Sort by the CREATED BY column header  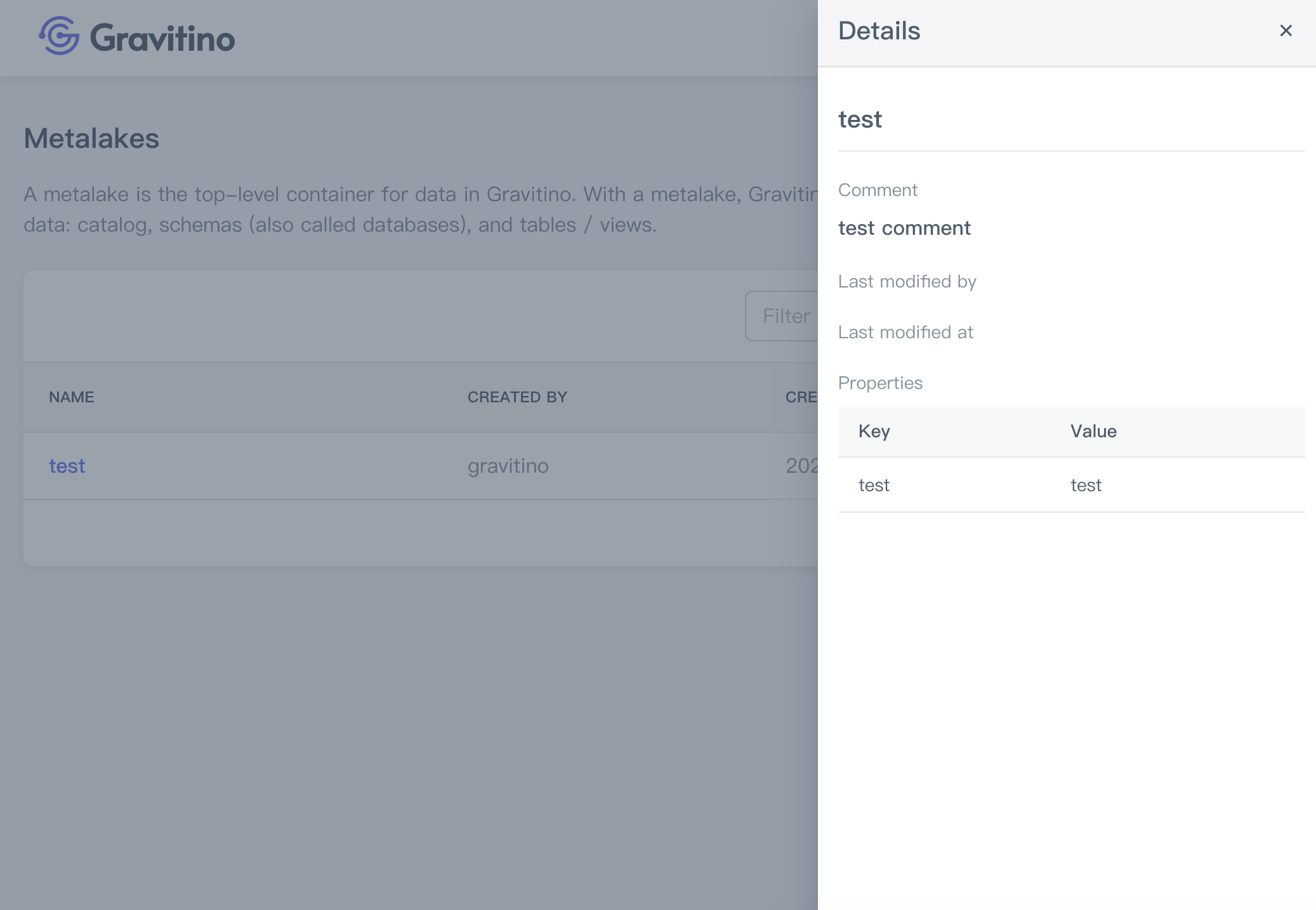tap(517, 397)
